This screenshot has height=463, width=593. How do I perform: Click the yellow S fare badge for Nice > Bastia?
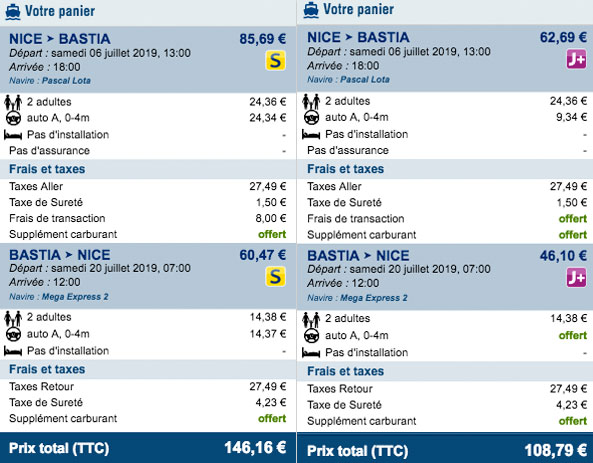tap(275, 61)
